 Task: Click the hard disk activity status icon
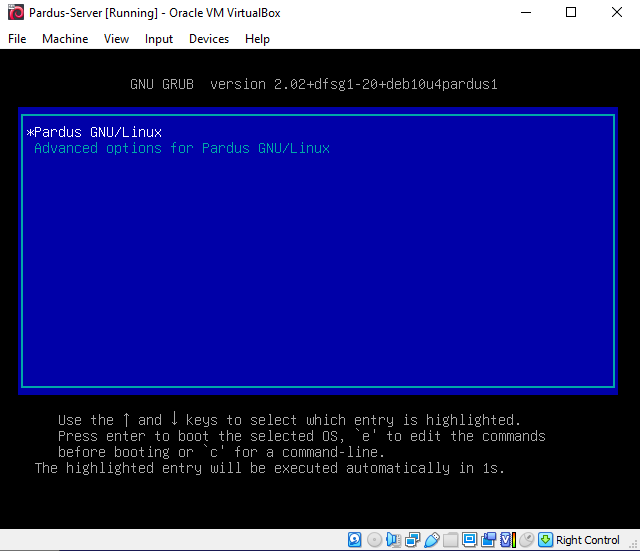[x=355, y=540]
